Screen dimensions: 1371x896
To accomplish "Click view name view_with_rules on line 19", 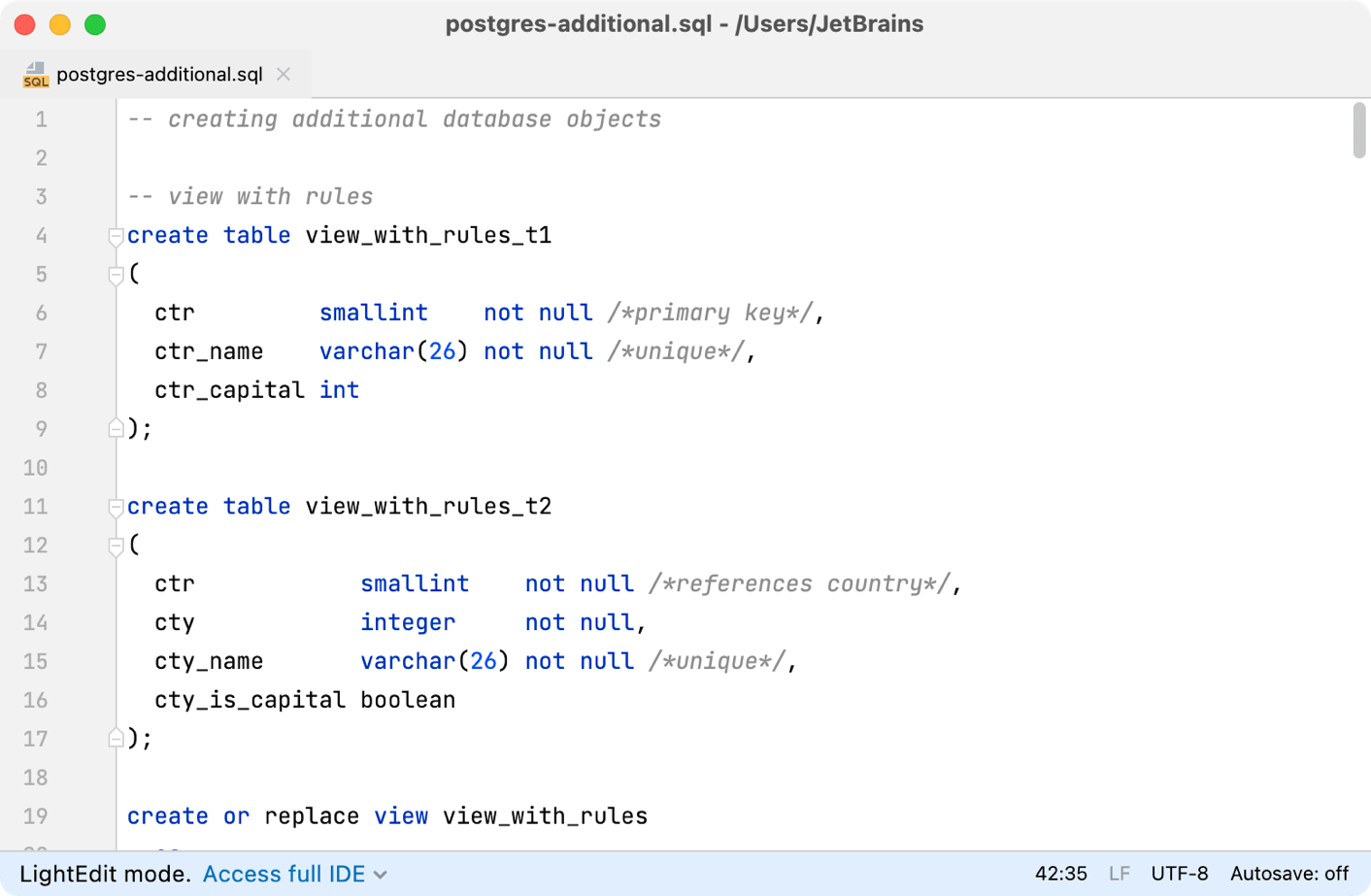I will coord(545,816).
